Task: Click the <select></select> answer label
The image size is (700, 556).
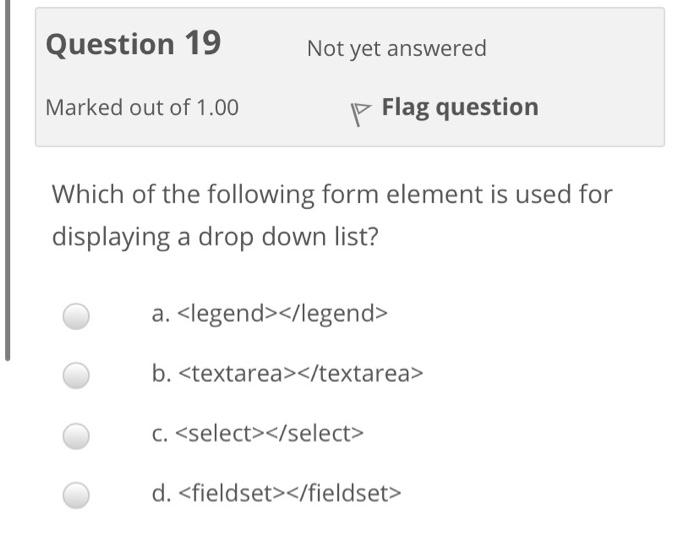Action: click(270, 433)
